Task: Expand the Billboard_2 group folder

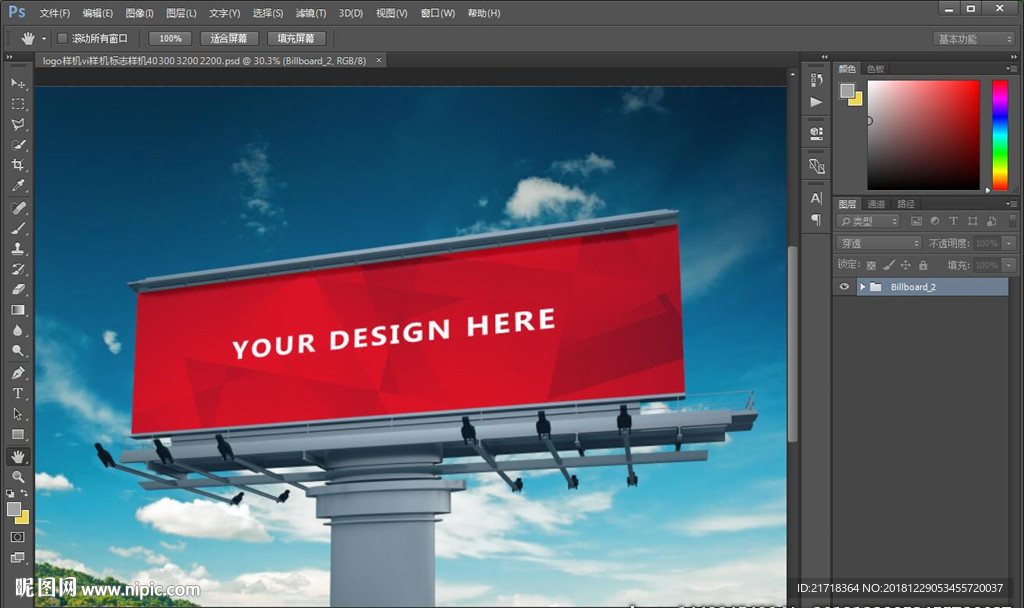Action: click(862, 287)
